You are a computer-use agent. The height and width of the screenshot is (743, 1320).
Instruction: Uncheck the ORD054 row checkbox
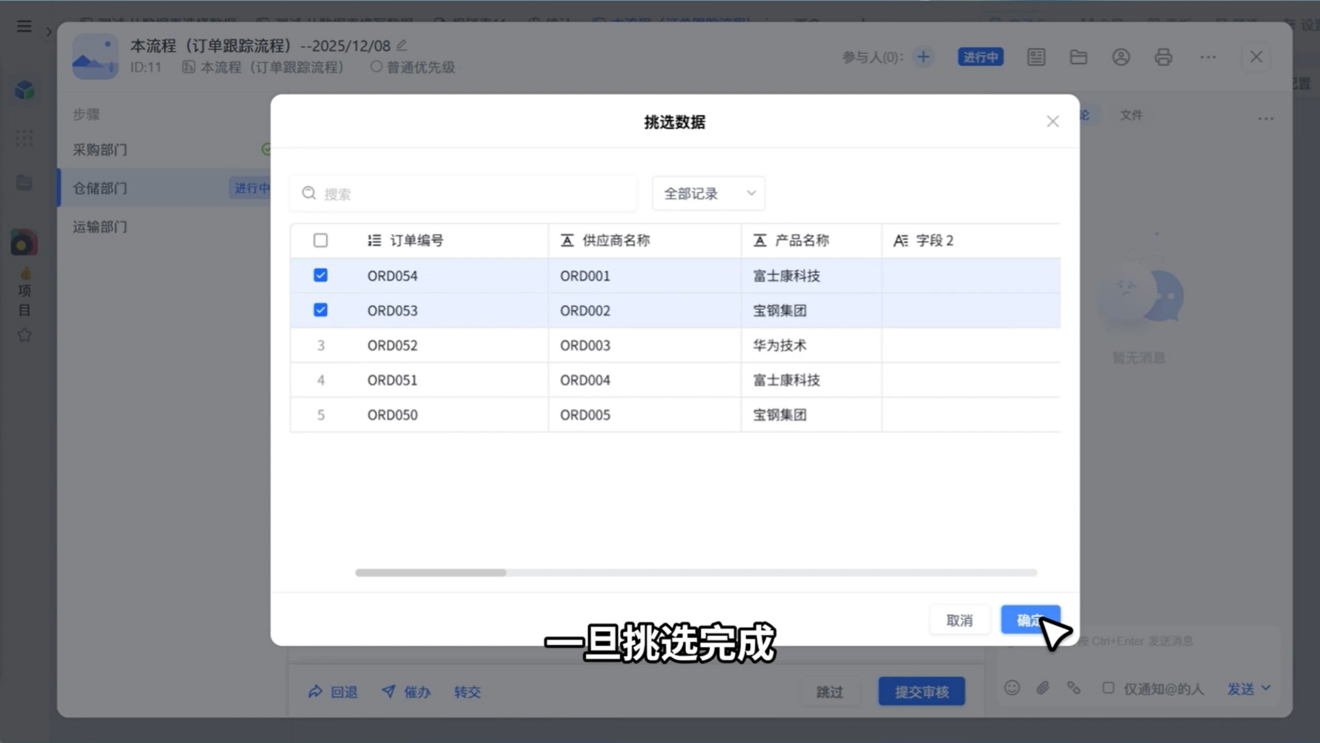click(x=320, y=275)
